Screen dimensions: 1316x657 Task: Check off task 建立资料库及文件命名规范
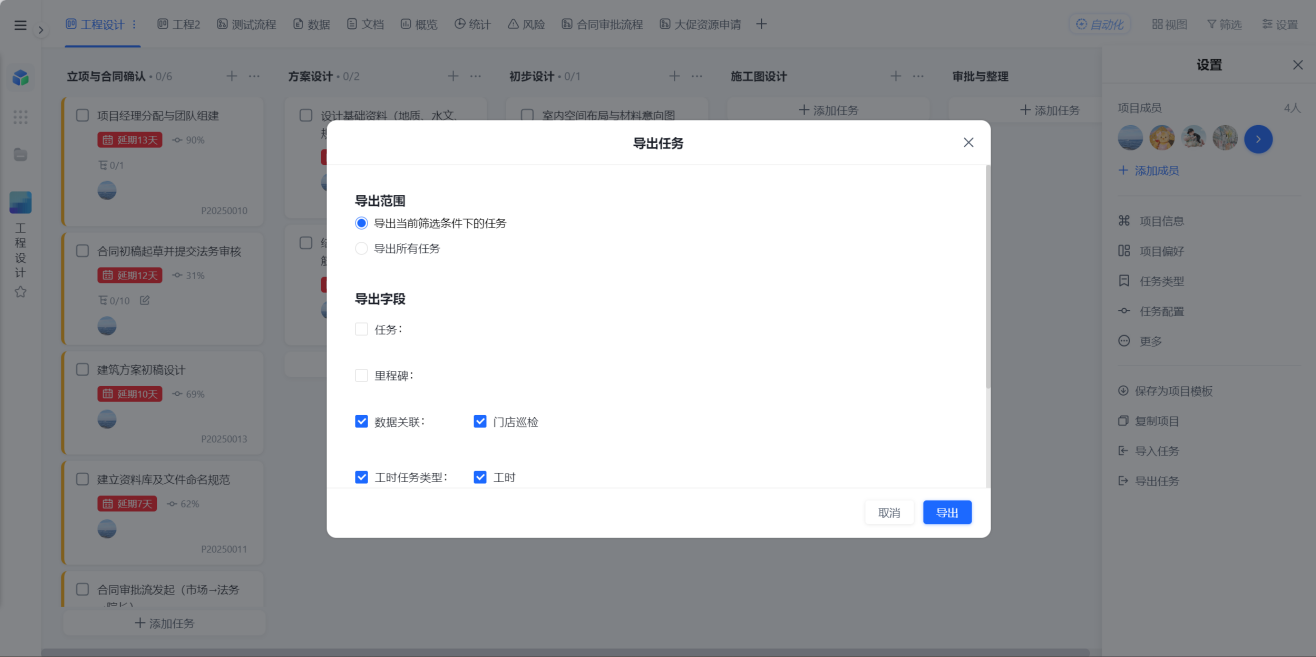pyautogui.click(x=83, y=479)
